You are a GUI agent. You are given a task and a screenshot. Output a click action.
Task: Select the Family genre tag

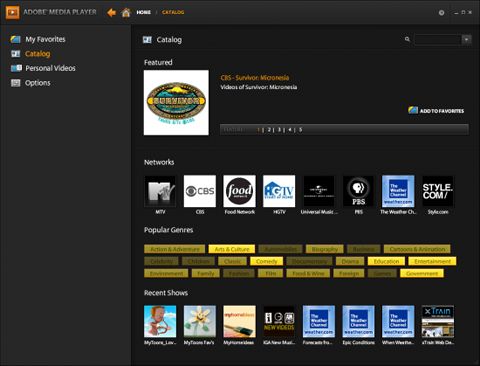pos(206,273)
